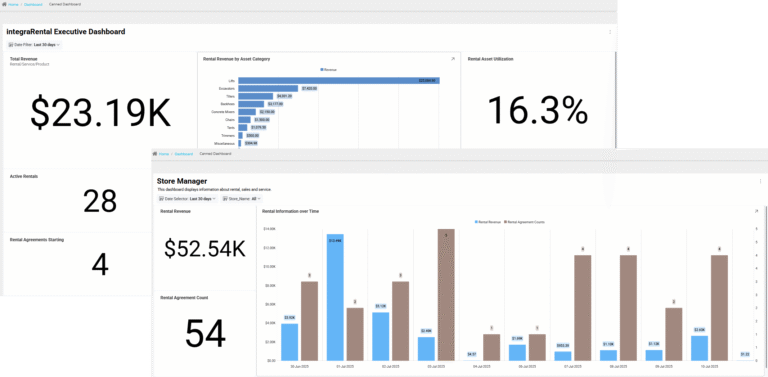
Task: Select the Excavators revenue bar
Action: 268,89
